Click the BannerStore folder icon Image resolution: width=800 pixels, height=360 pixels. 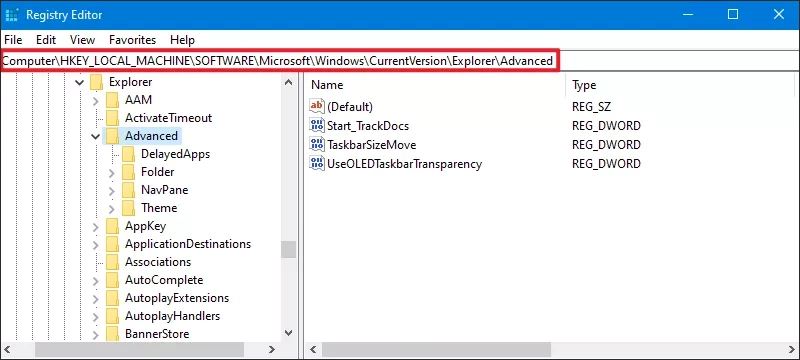pyautogui.click(x=112, y=334)
